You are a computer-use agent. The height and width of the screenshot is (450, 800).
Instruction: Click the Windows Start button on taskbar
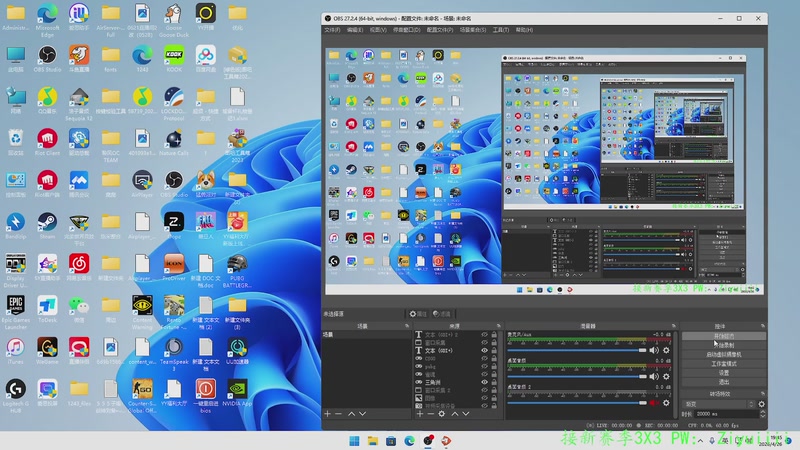(354, 441)
